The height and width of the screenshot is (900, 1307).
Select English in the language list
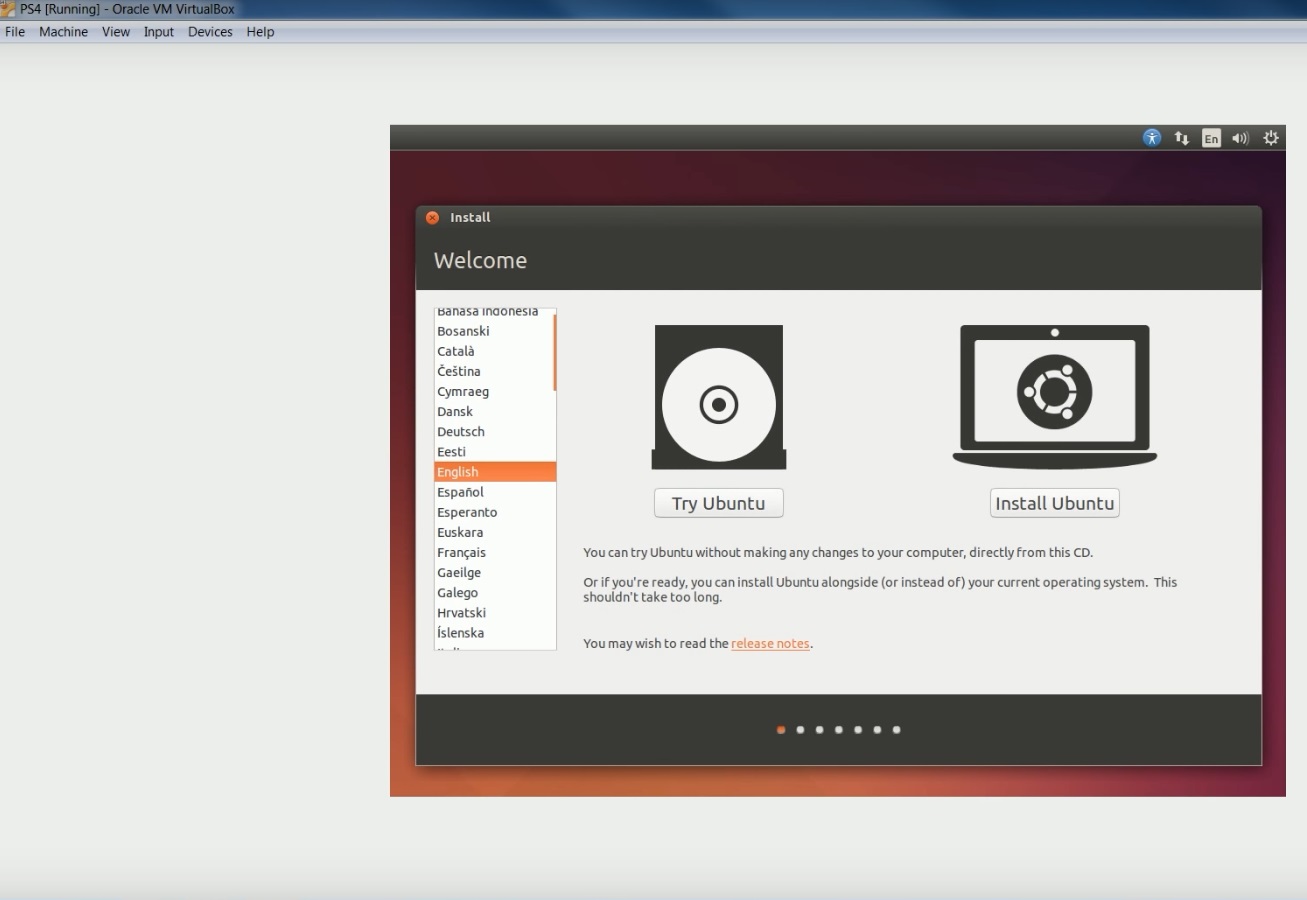495,472
